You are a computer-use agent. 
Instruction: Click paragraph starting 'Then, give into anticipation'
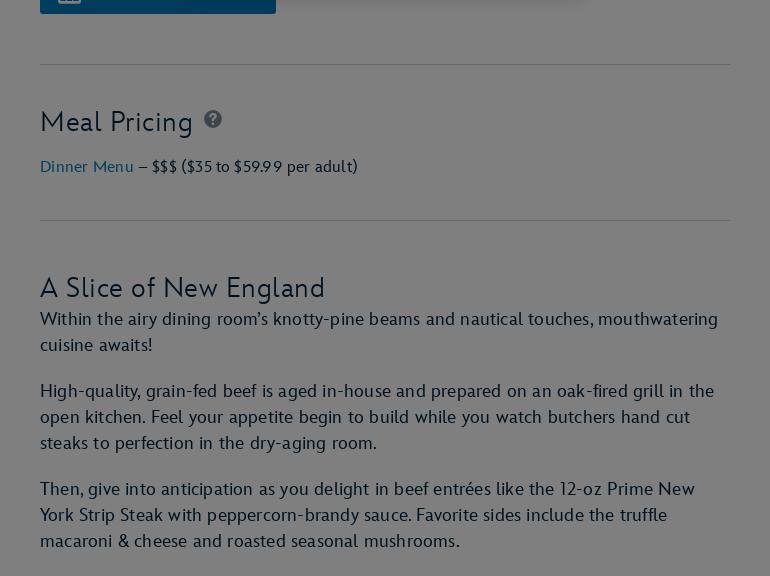coord(367,515)
